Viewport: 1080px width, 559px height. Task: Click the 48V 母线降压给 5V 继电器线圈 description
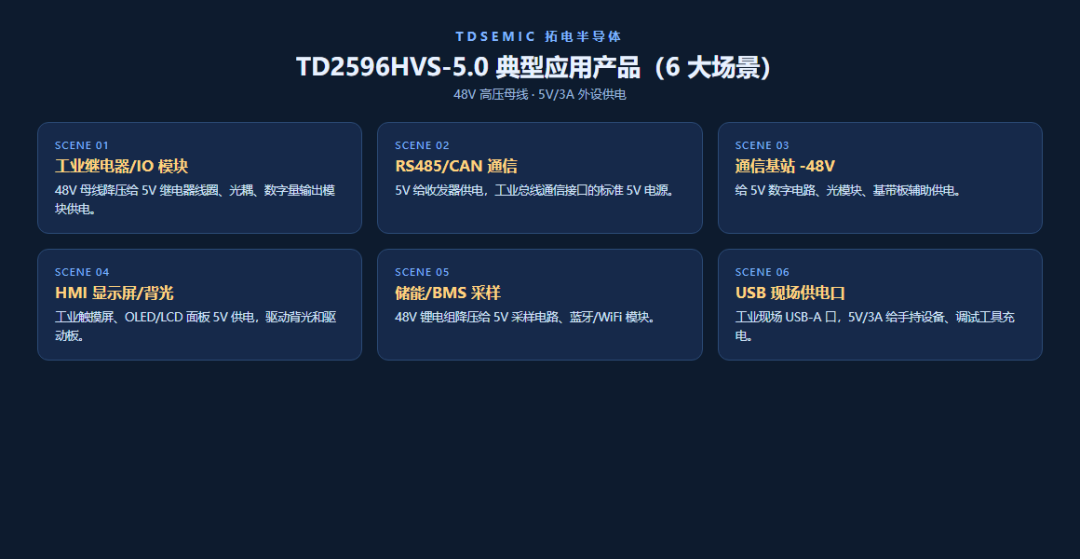(195, 199)
